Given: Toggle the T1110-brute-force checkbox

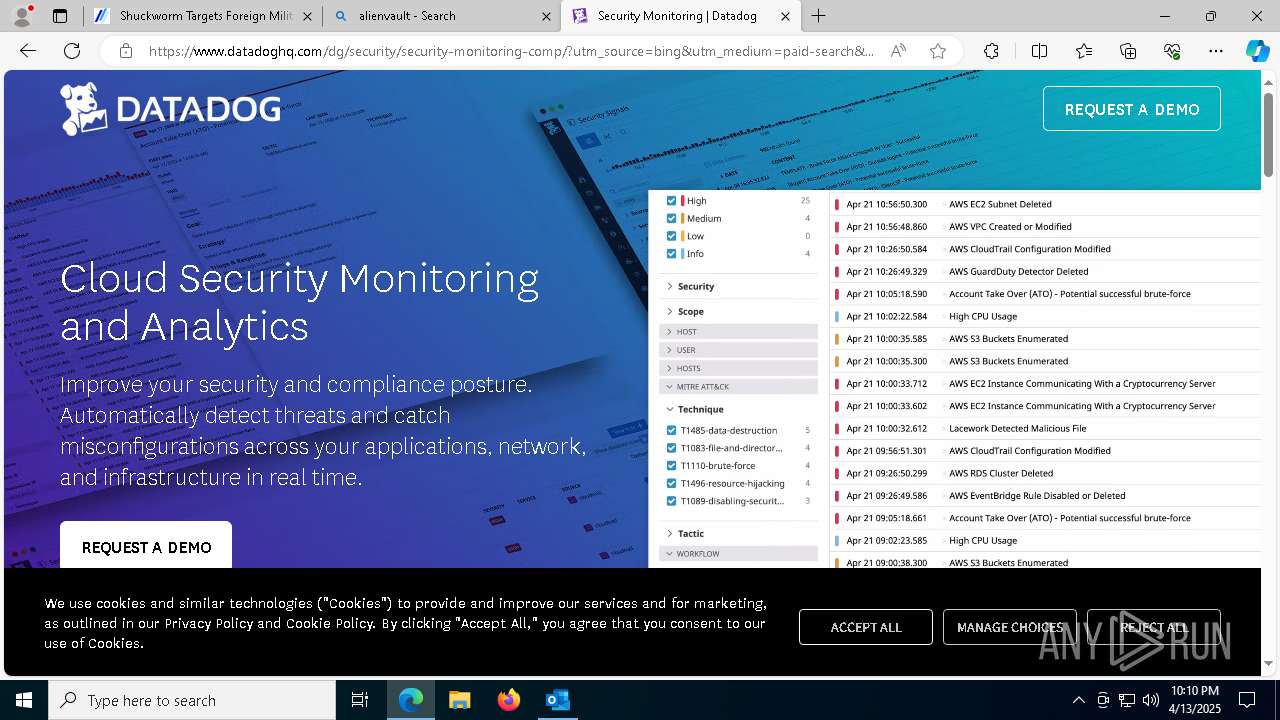Looking at the screenshot, I should [x=672, y=466].
